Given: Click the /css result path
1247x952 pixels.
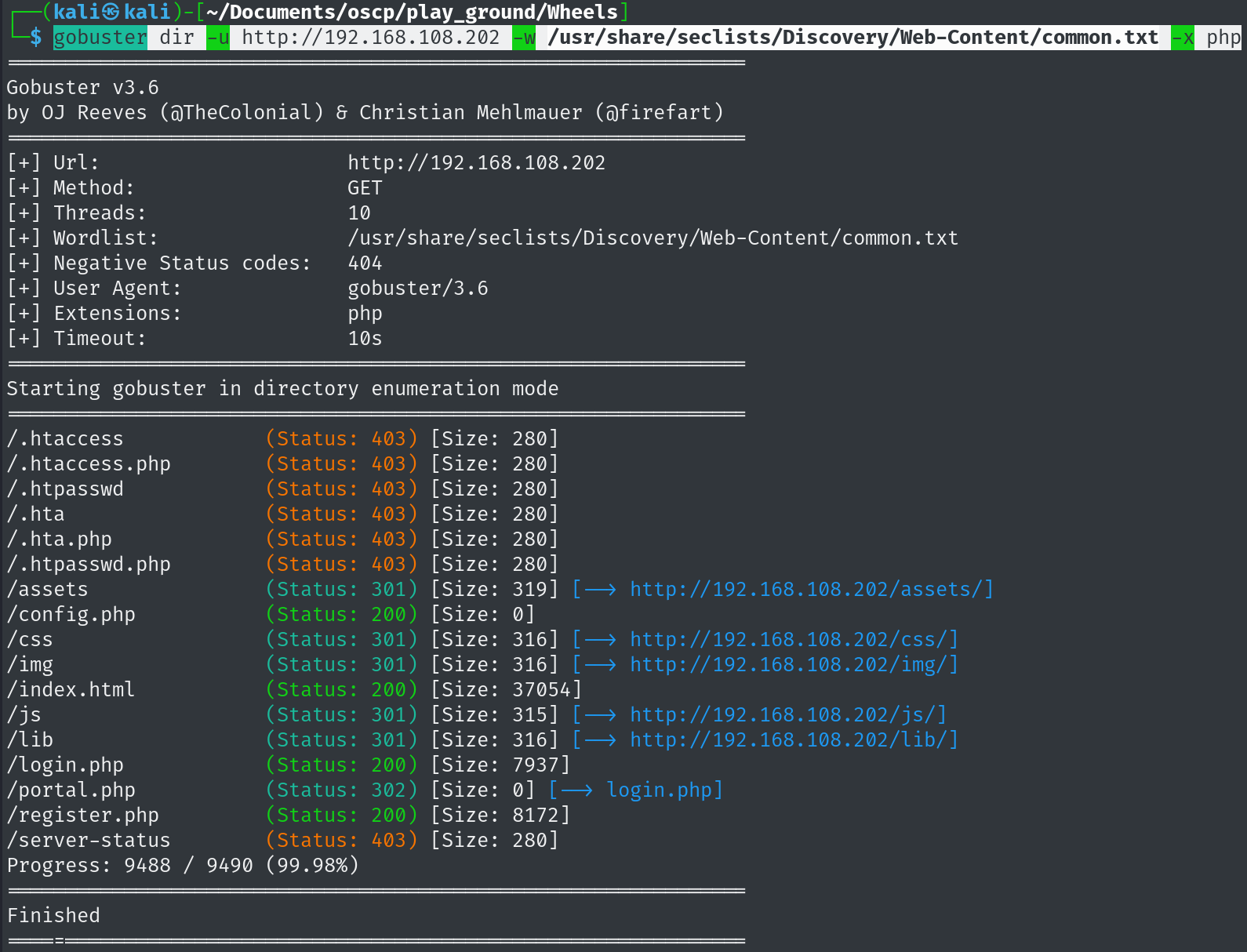Looking at the screenshot, I should pyautogui.click(x=30, y=639).
